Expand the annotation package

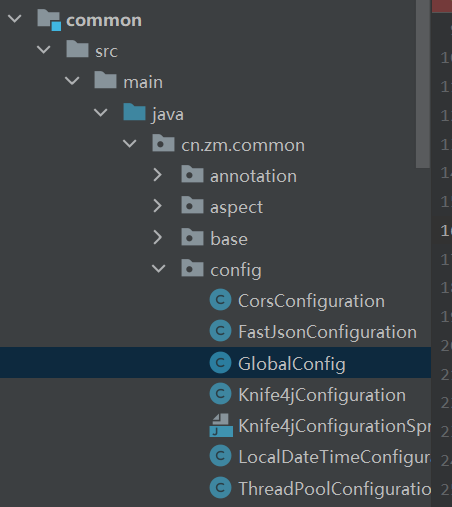(157, 175)
